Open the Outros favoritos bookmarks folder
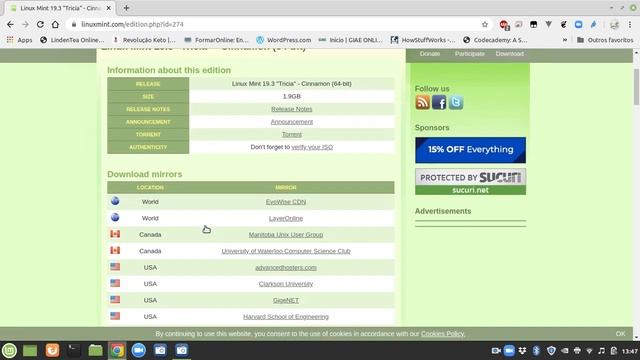This screenshot has width=640, height=360. [605, 40]
